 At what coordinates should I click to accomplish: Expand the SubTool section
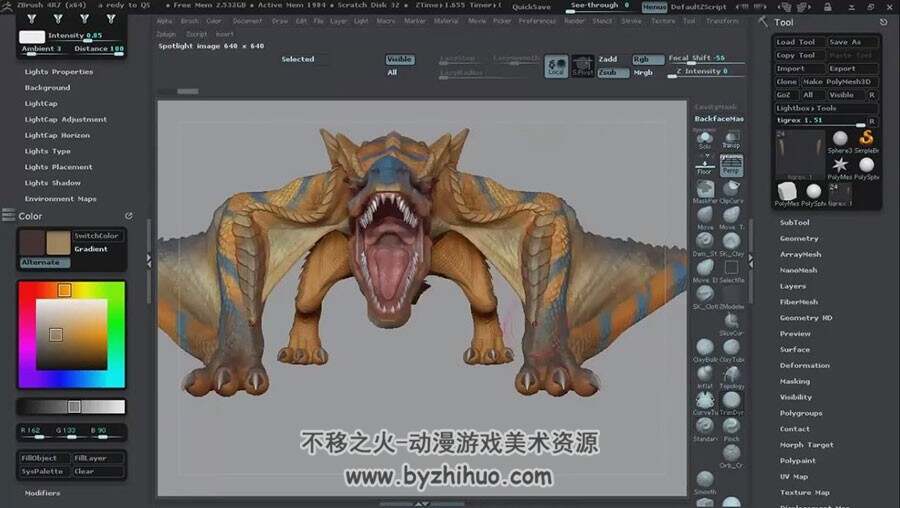794,222
